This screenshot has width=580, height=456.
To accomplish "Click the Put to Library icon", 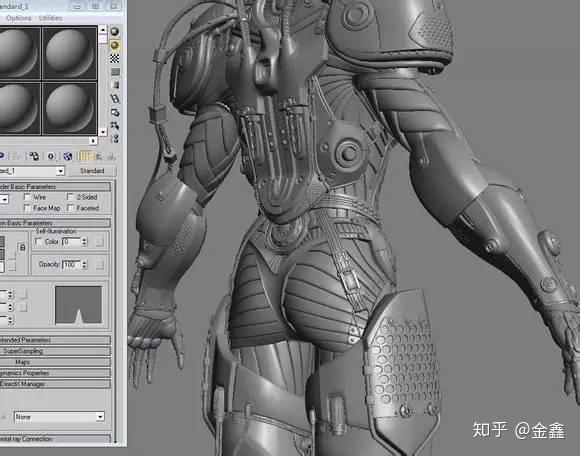I will pos(34,156).
